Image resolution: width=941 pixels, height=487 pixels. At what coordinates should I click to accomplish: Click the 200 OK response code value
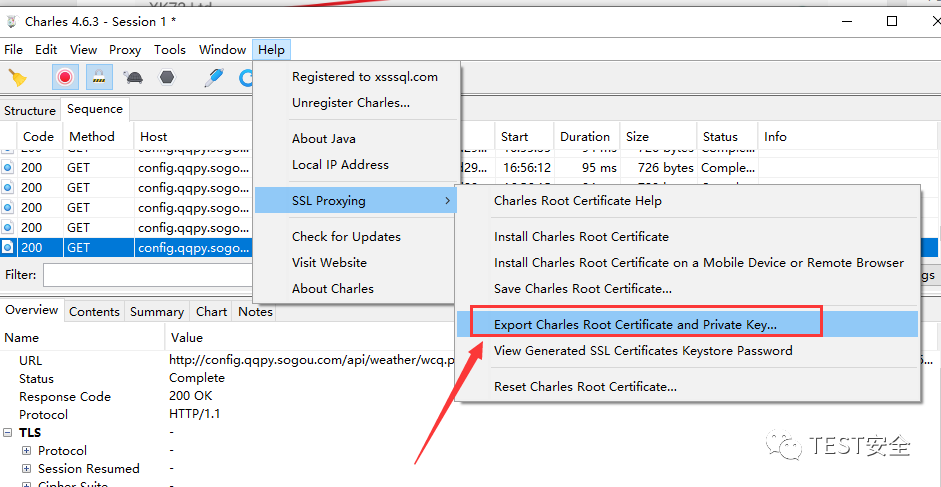pyautogui.click(x=191, y=396)
